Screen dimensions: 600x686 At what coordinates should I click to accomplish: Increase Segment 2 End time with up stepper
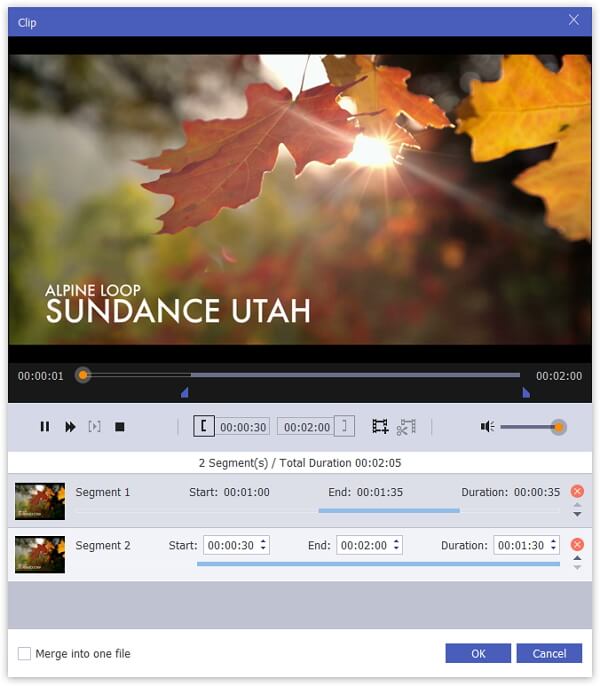point(396,541)
